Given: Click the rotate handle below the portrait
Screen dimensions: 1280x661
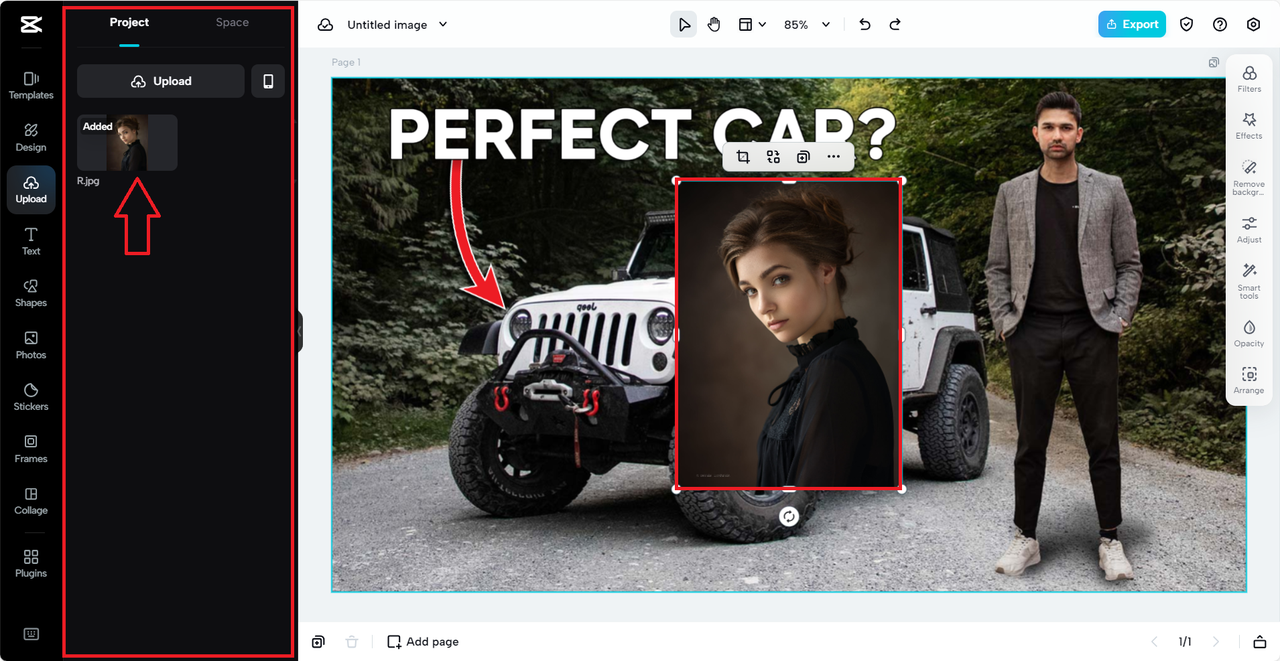Looking at the screenshot, I should coord(789,516).
